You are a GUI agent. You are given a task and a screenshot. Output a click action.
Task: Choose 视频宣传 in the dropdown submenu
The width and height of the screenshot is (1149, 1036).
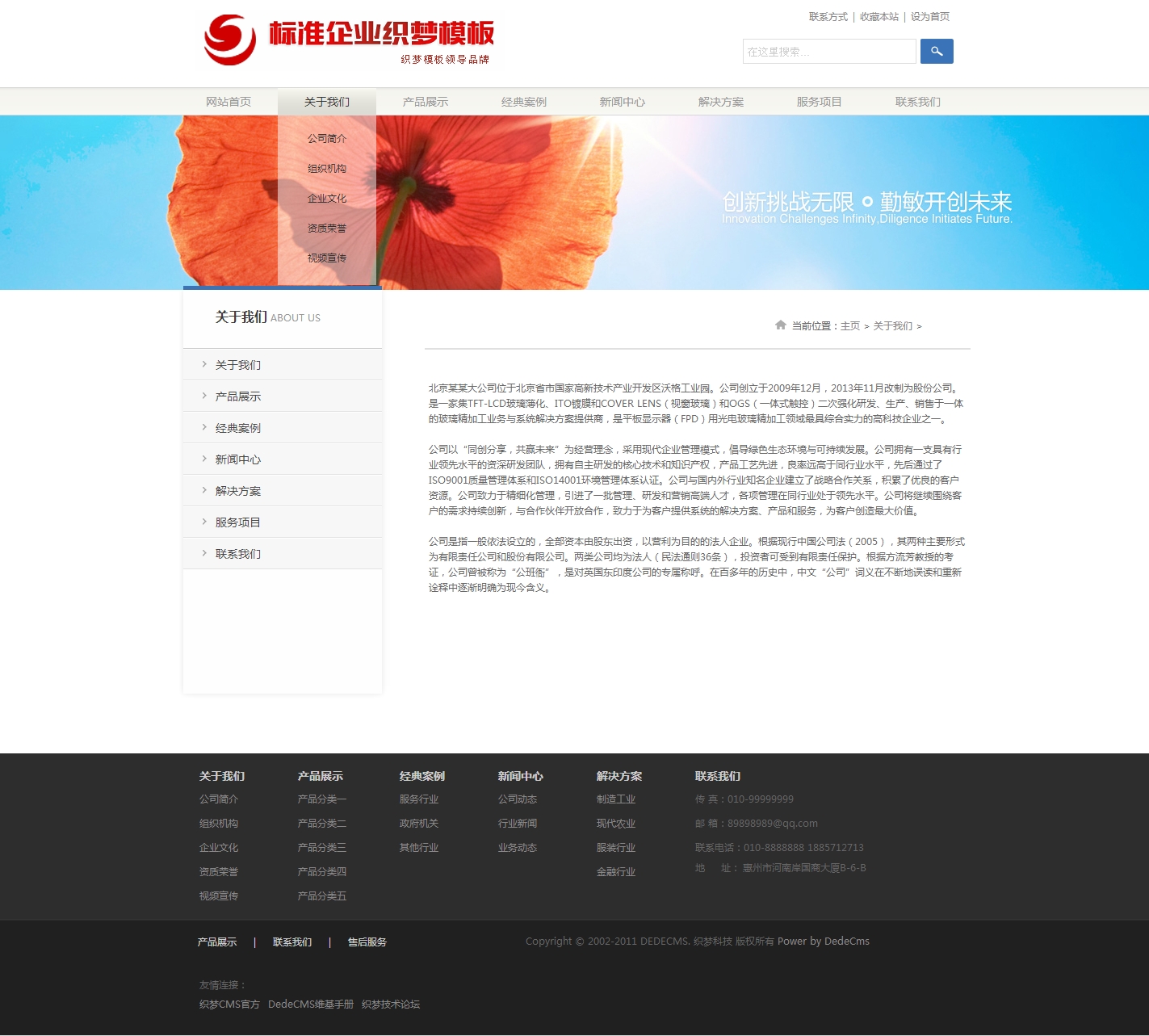click(327, 258)
